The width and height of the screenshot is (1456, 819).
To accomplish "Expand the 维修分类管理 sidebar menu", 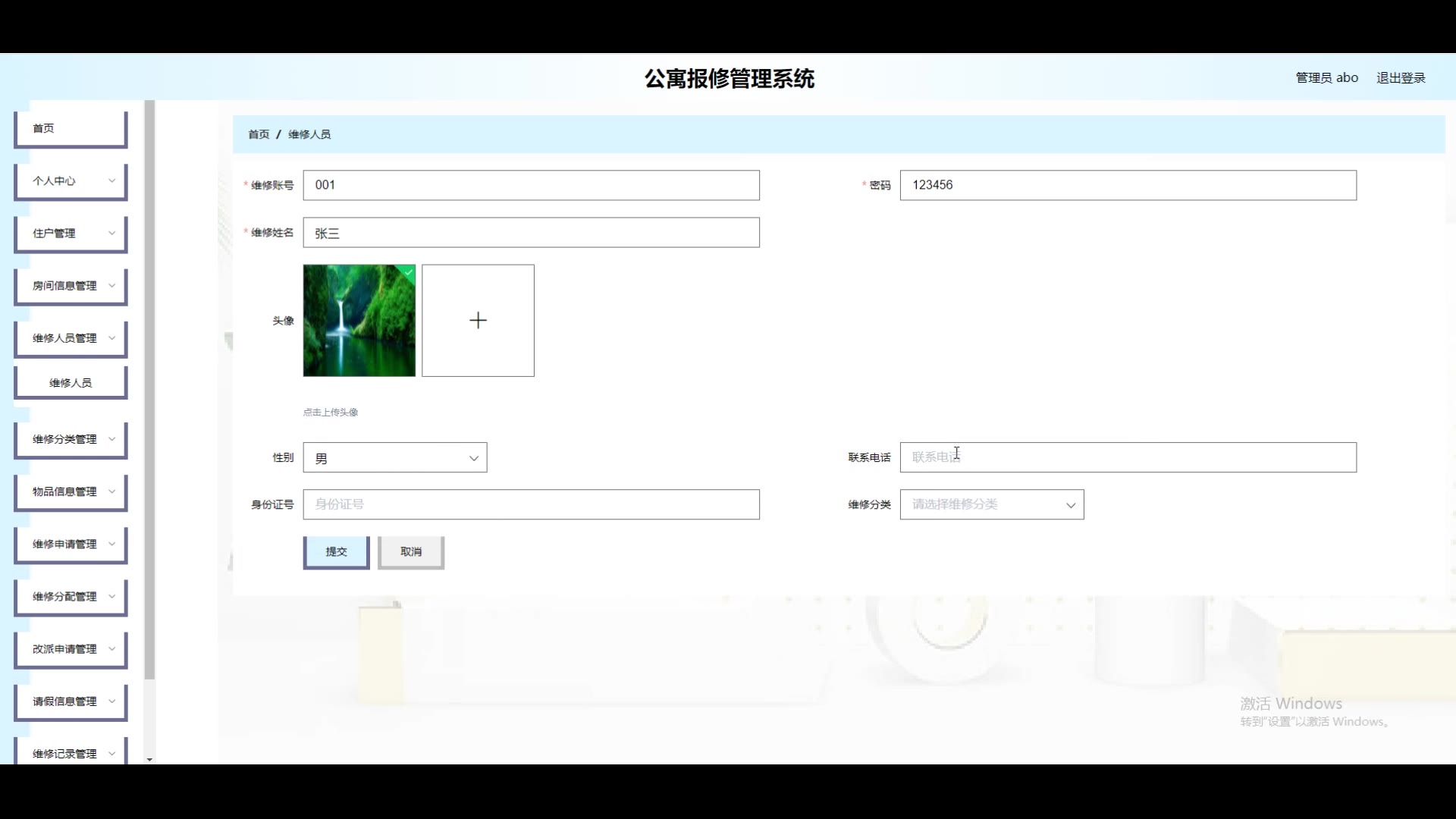I will pyautogui.click(x=71, y=439).
